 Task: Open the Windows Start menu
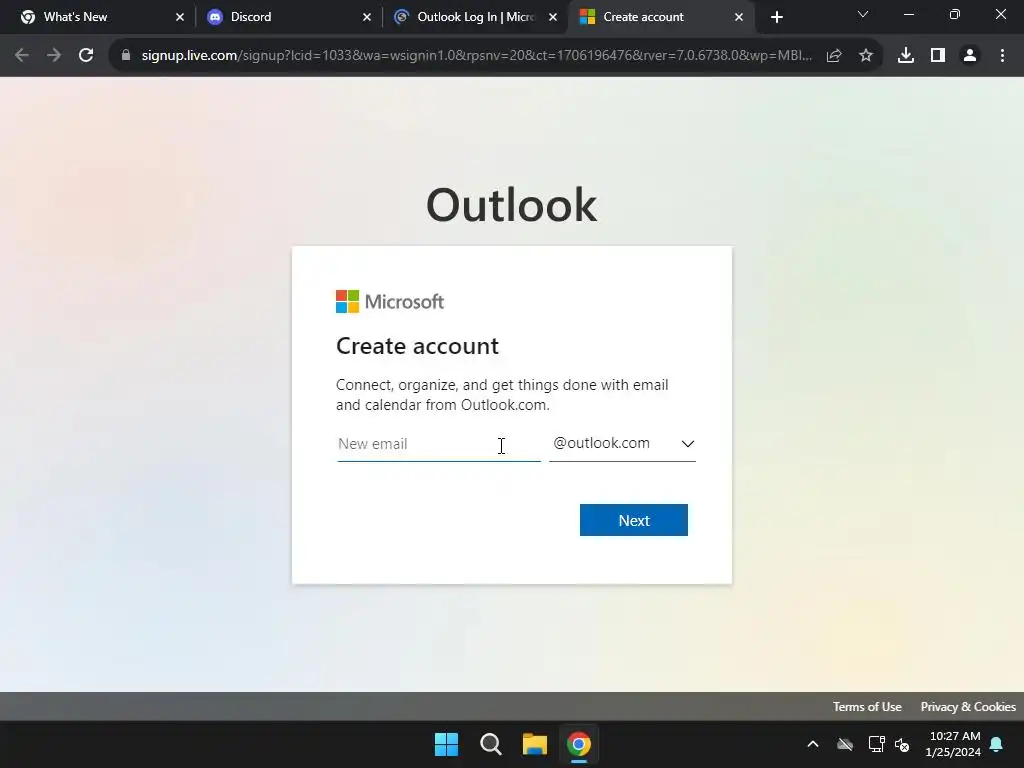447,744
